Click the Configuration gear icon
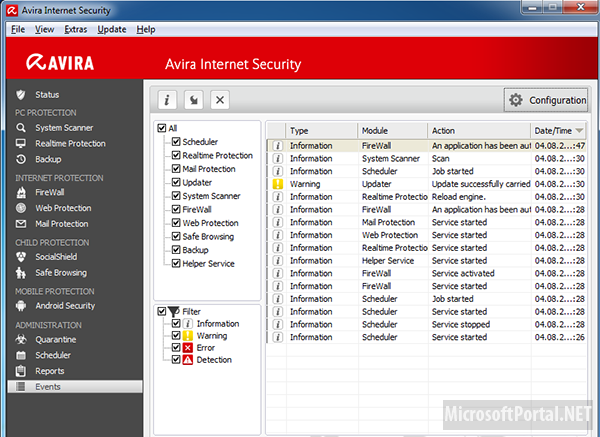This screenshot has width=600, height=437. tap(515, 100)
